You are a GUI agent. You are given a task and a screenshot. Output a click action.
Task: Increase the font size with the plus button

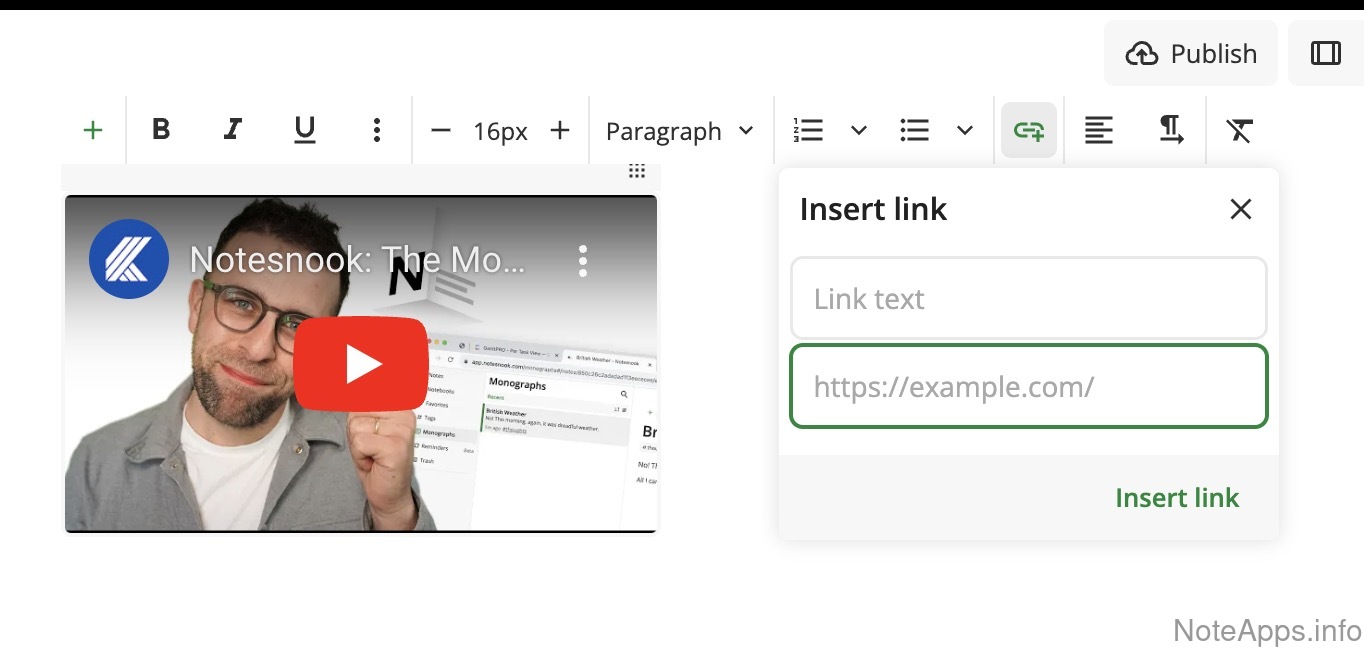pos(560,130)
